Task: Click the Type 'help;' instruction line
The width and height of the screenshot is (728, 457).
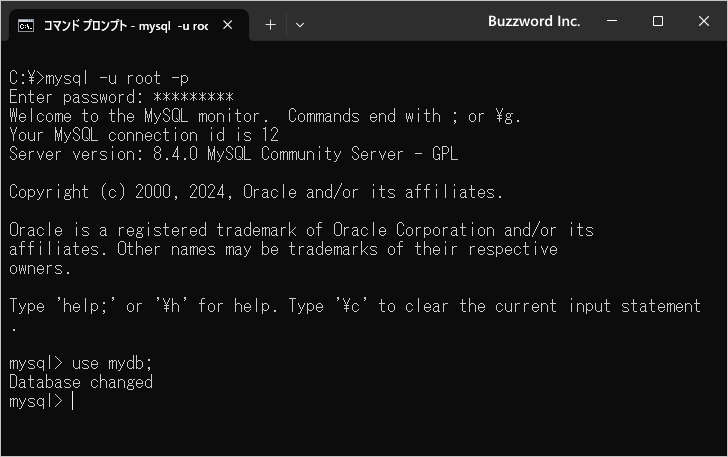Action: coord(355,306)
